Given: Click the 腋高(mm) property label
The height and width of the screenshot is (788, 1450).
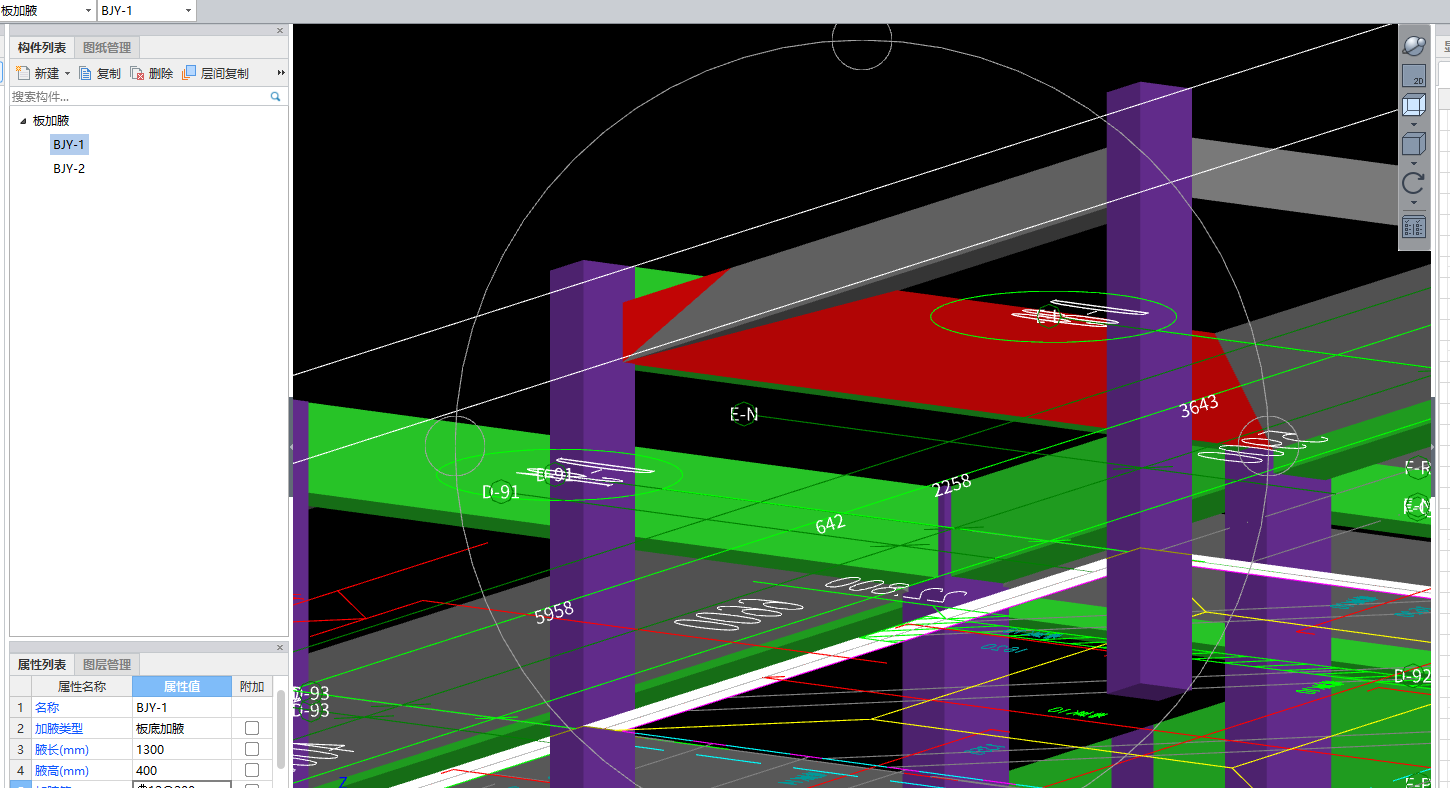Looking at the screenshot, I should 62,770.
